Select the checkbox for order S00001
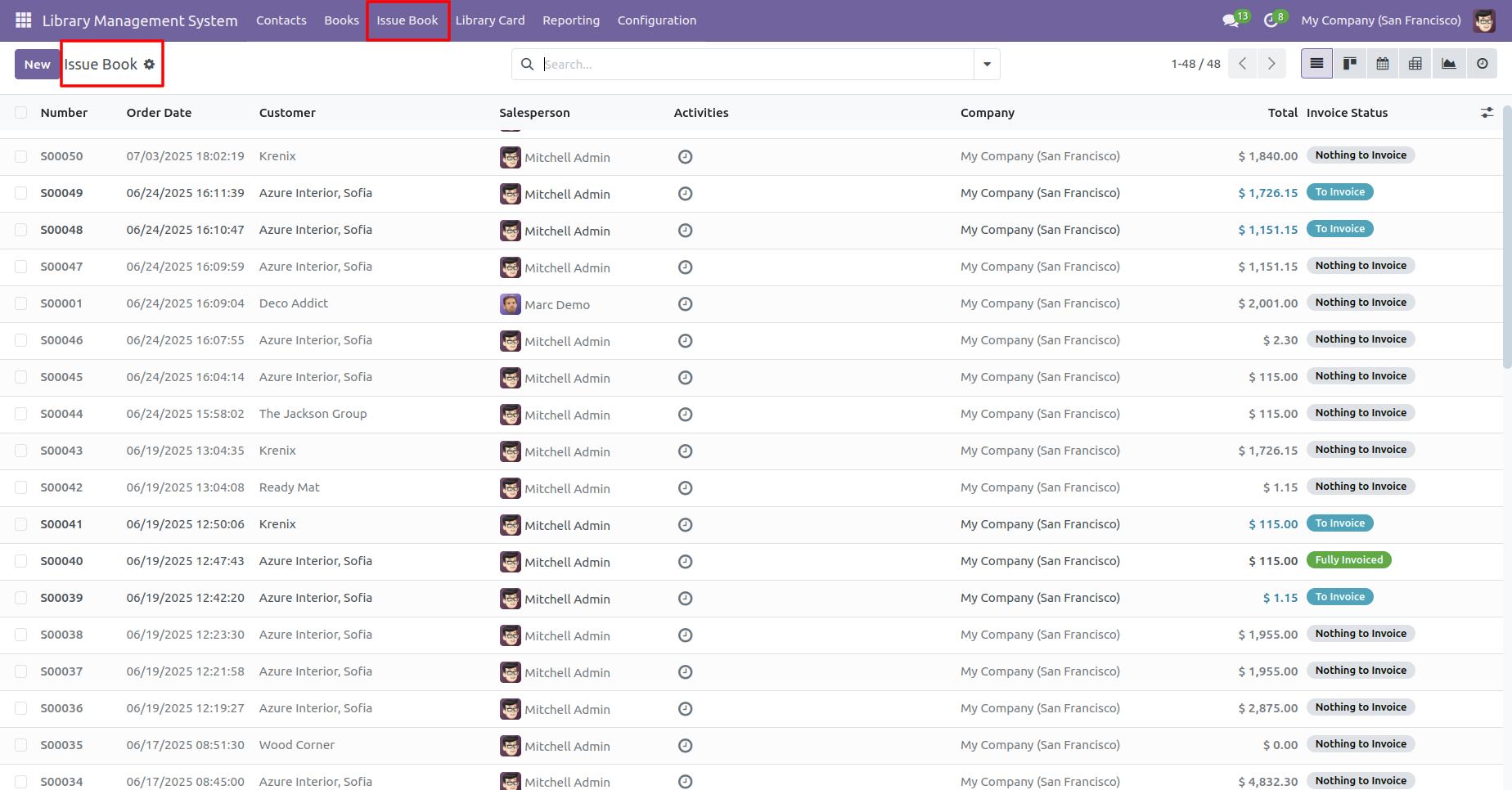 pyautogui.click(x=21, y=303)
